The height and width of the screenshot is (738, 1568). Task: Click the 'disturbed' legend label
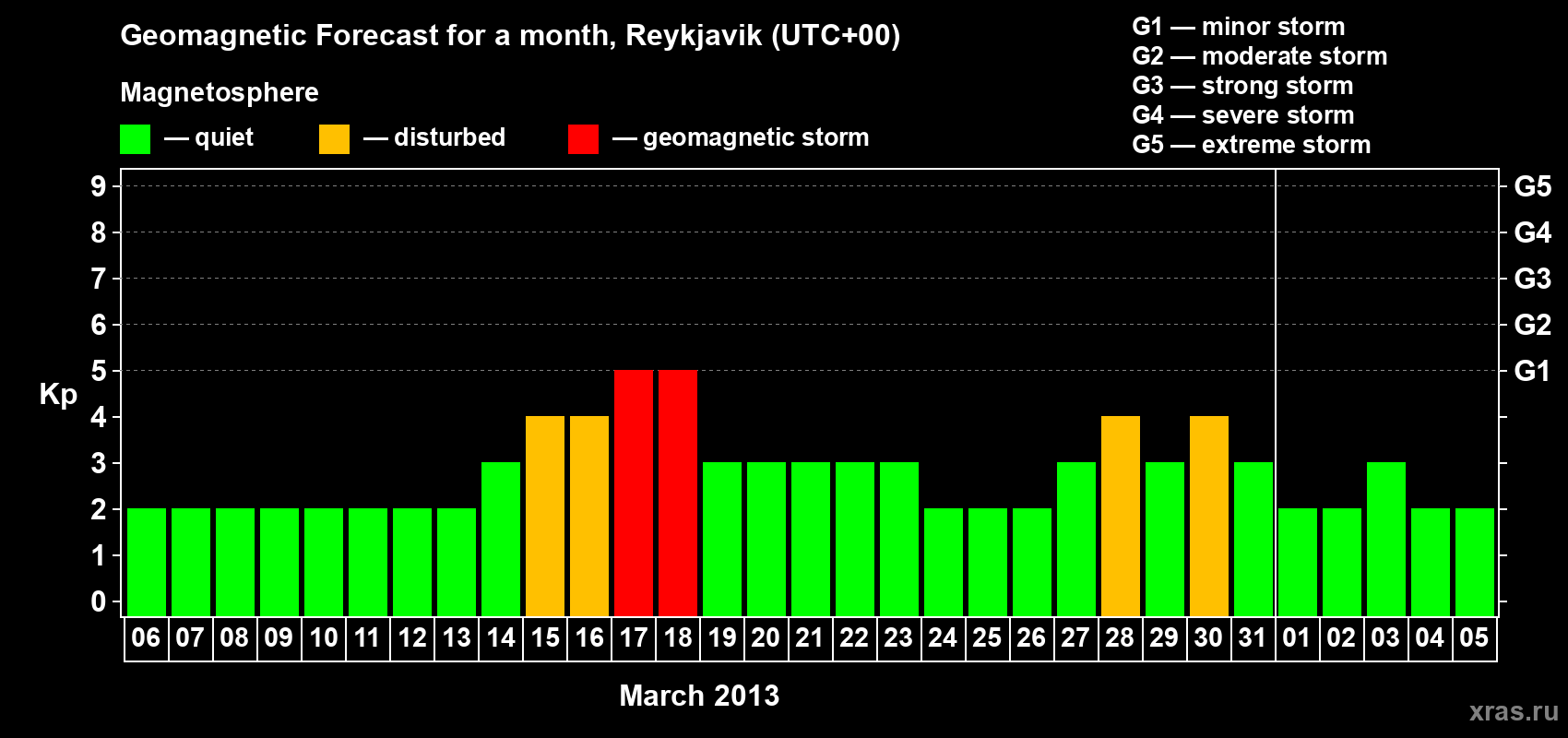click(449, 137)
